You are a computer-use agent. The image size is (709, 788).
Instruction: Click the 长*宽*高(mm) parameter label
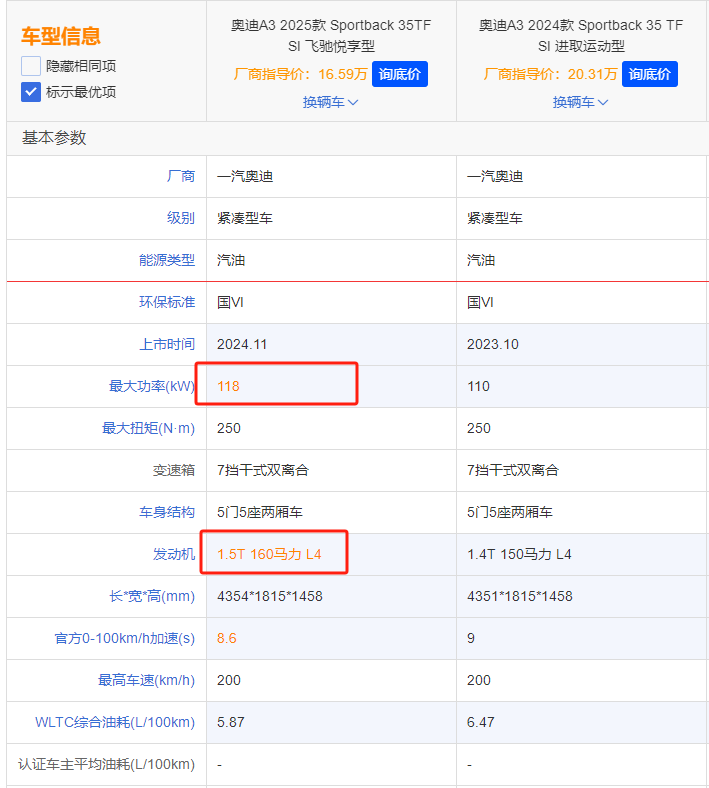[x=152, y=596]
